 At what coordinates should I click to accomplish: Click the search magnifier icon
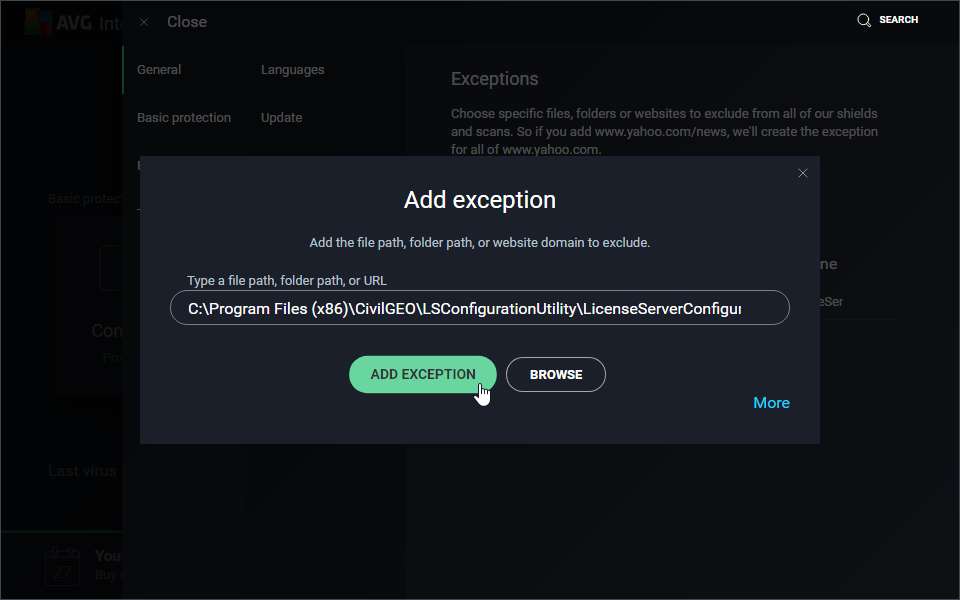coord(864,20)
